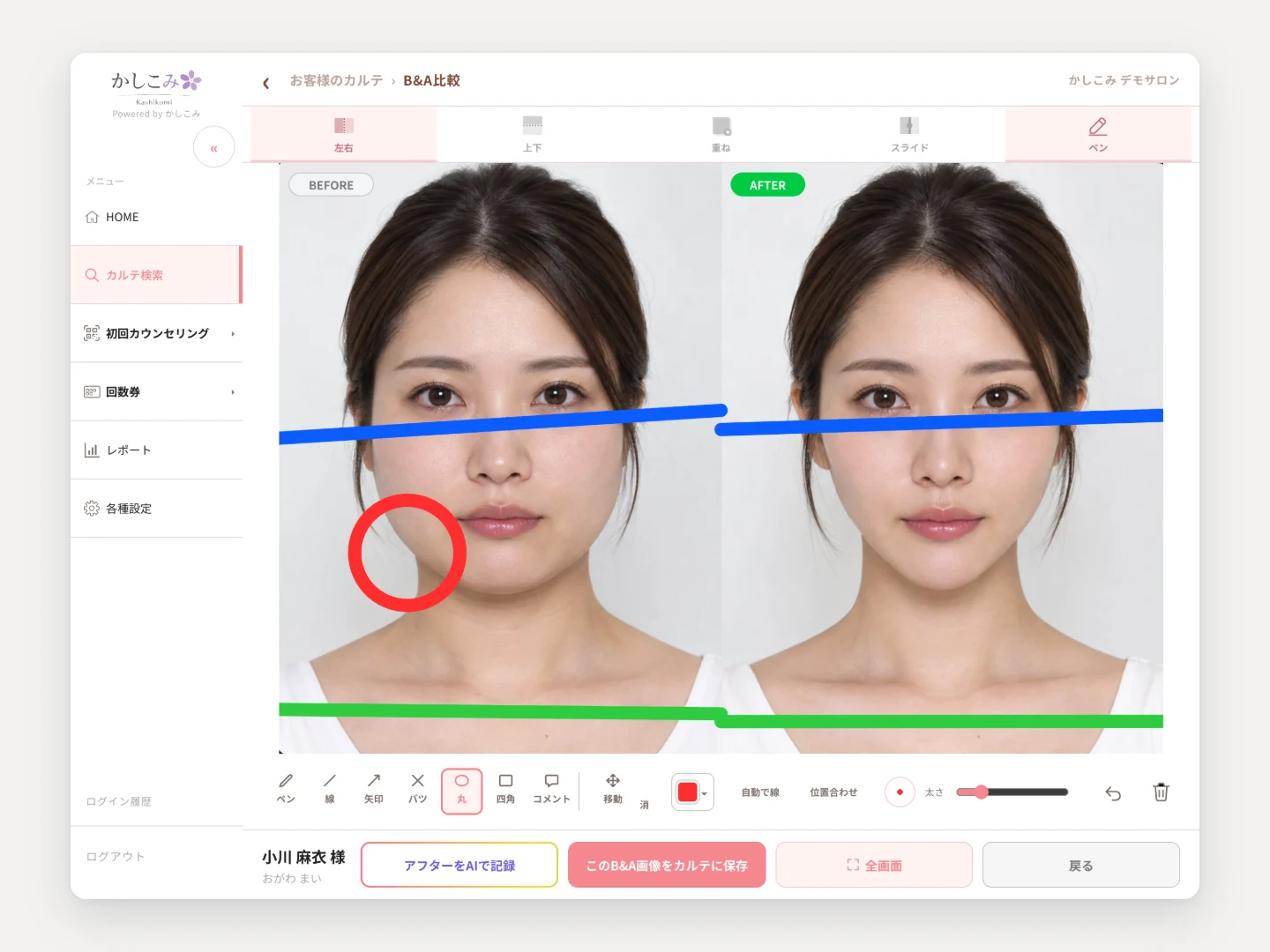Click ログアウト to log out

pyautogui.click(x=116, y=856)
